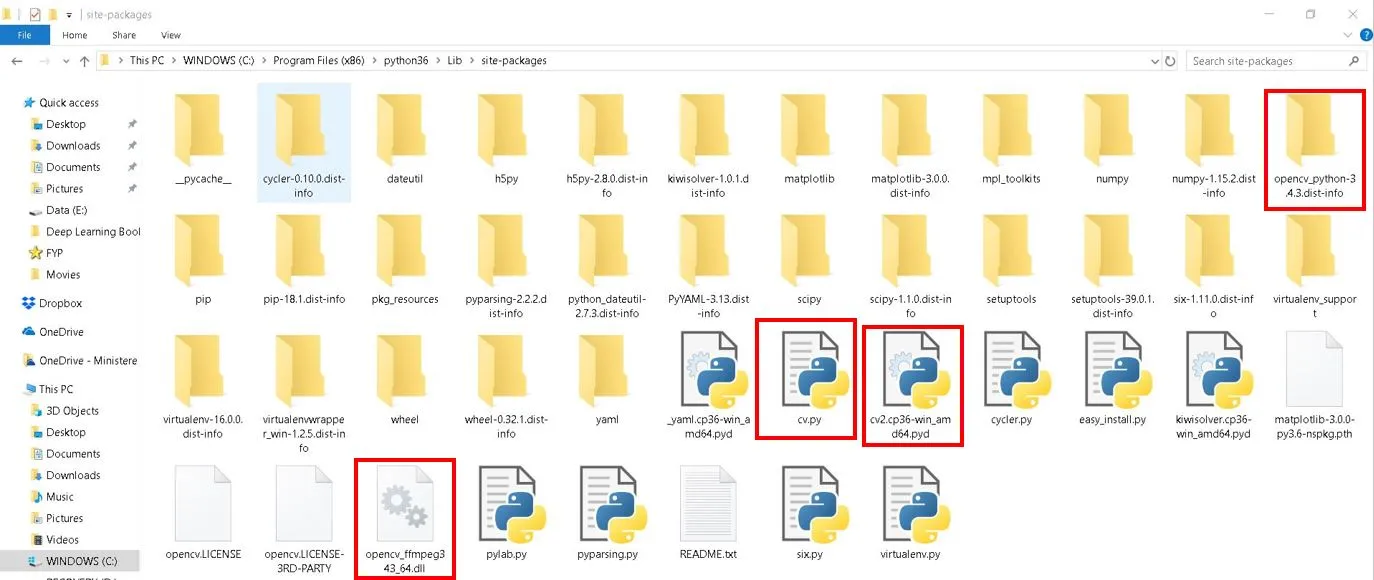Select WINDOWS (C:) in navigation pane

(x=70, y=561)
